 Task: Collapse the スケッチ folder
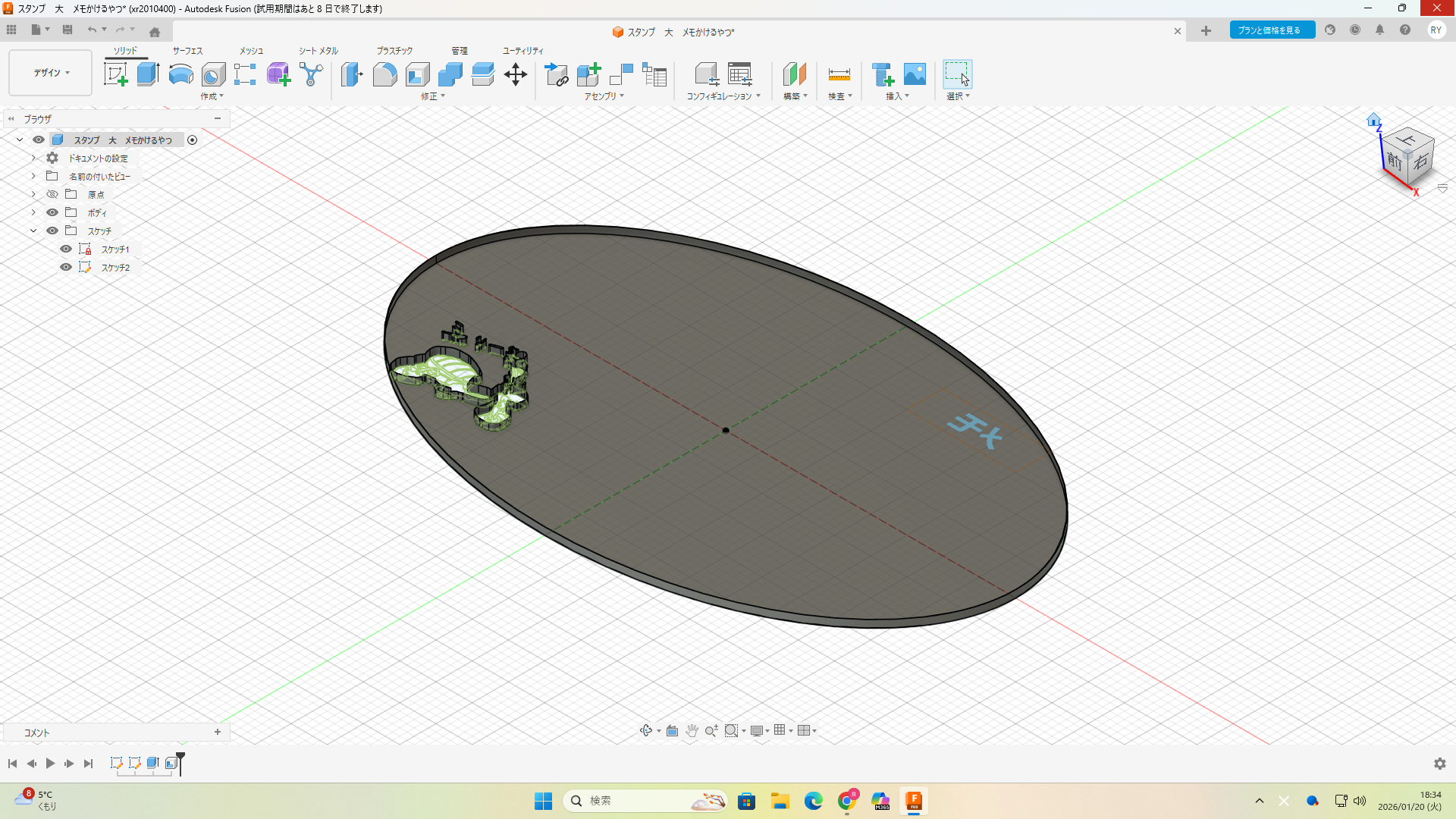point(33,231)
